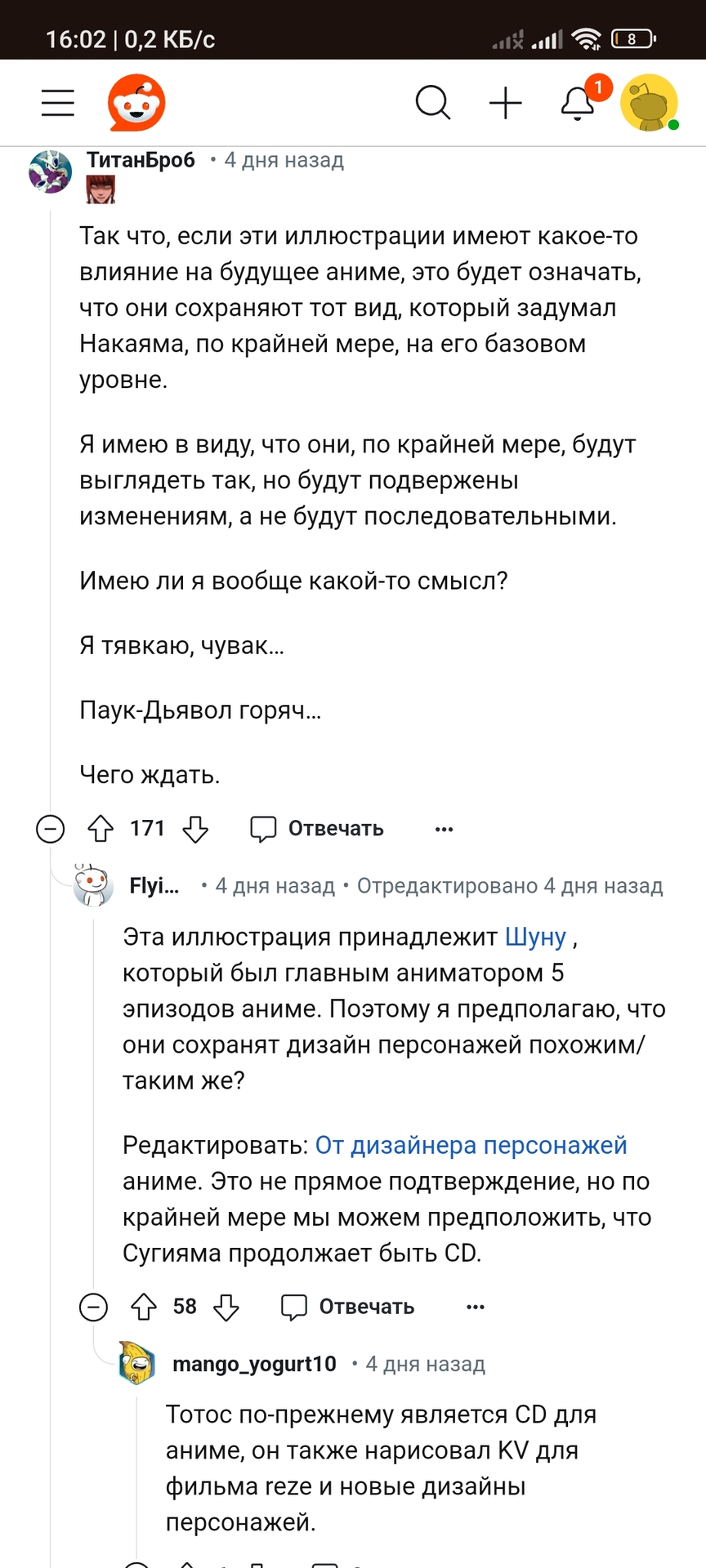Open the search magnifier icon
This screenshot has height=1568, width=706.
pos(432,104)
